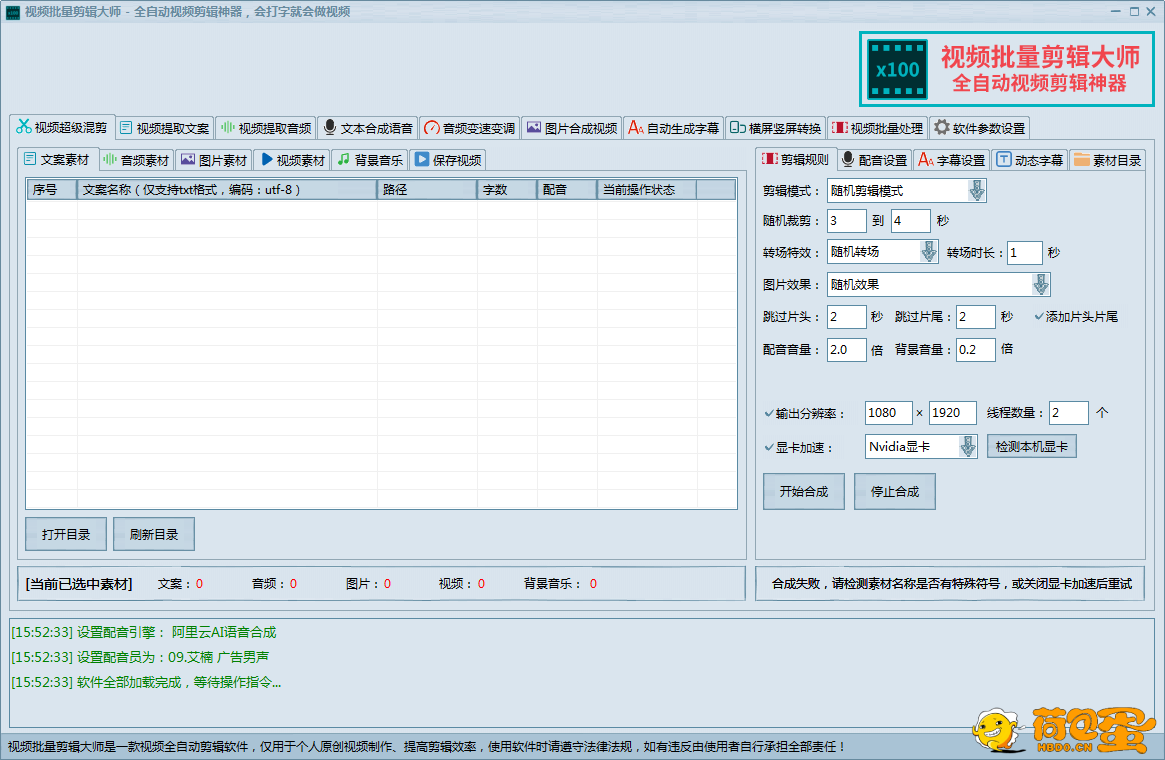The width and height of the screenshot is (1165, 760).
Task: Switch to the 文本合成语音 tab
Action: tap(369, 128)
